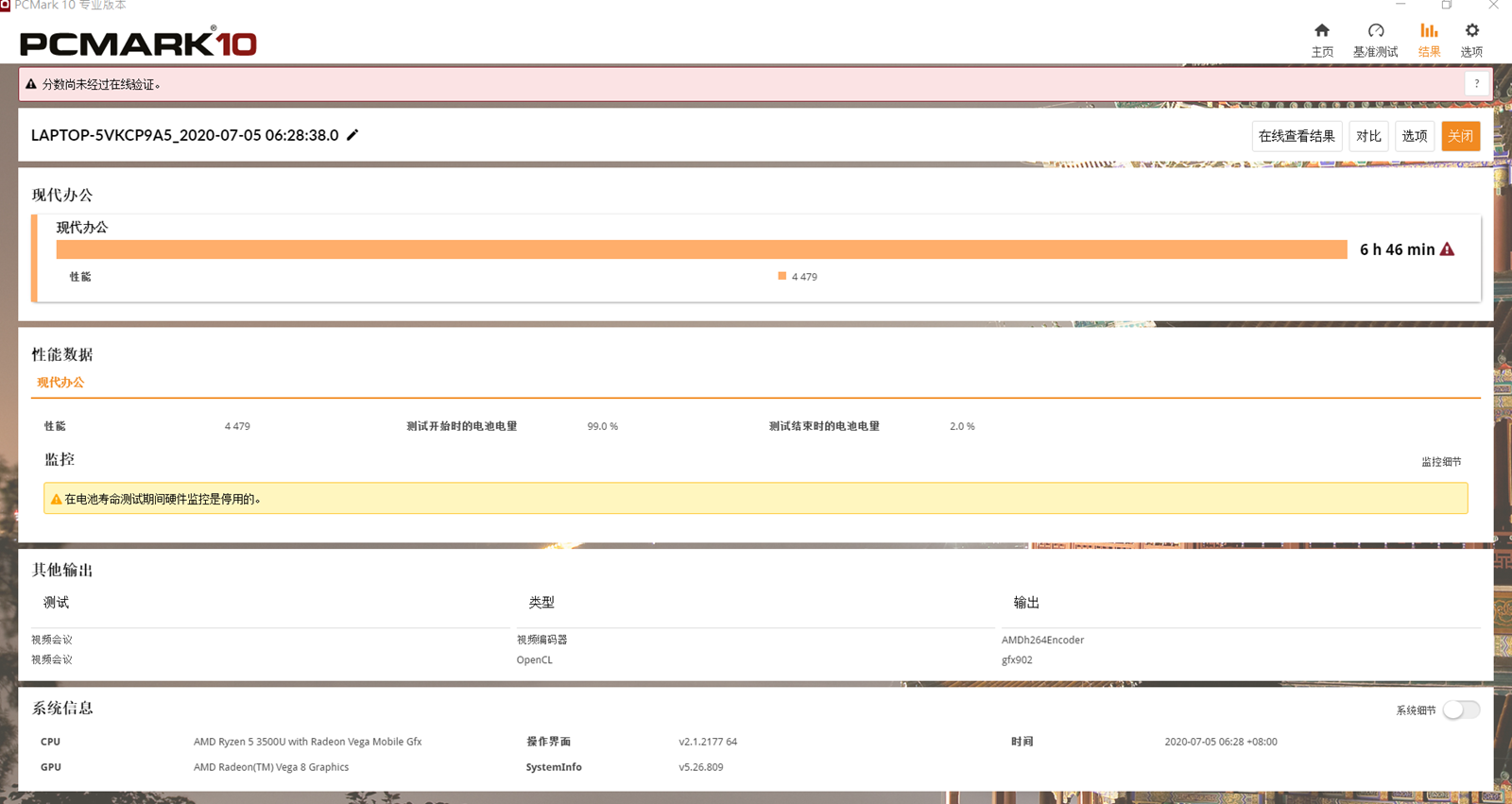Click the pencil icon to rename result
This screenshot has height=804, width=1512.
point(352,135)
